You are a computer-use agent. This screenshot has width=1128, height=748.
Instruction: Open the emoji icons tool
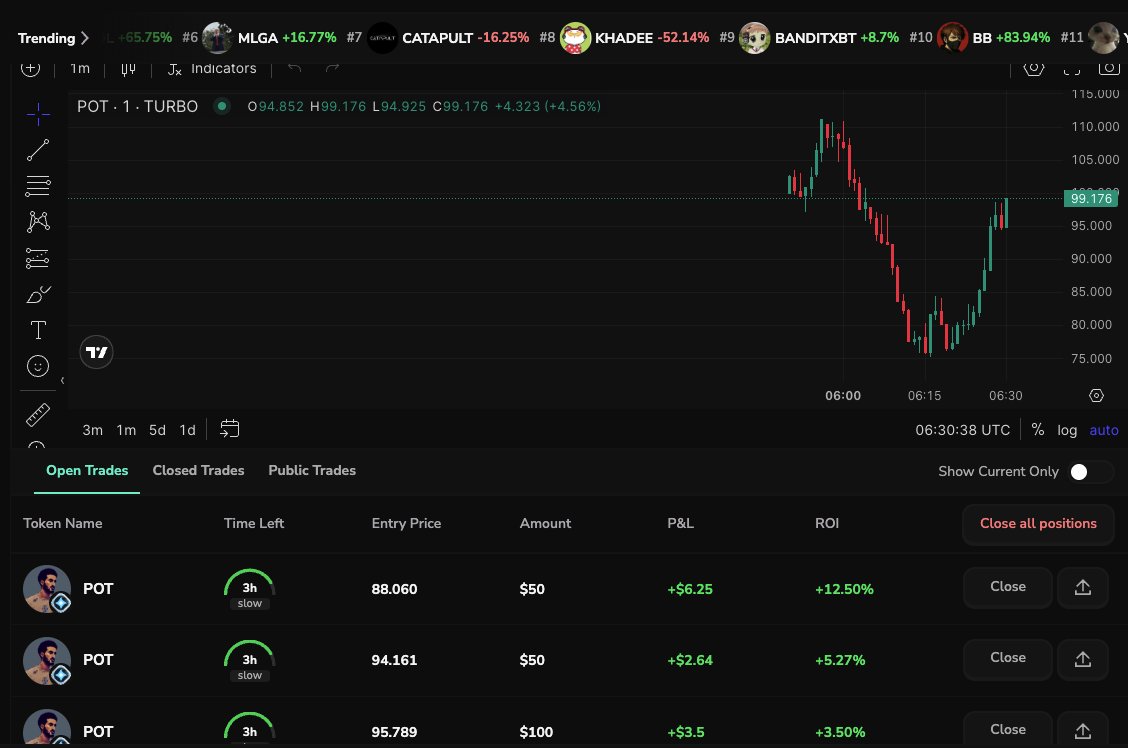coord(38,366)
